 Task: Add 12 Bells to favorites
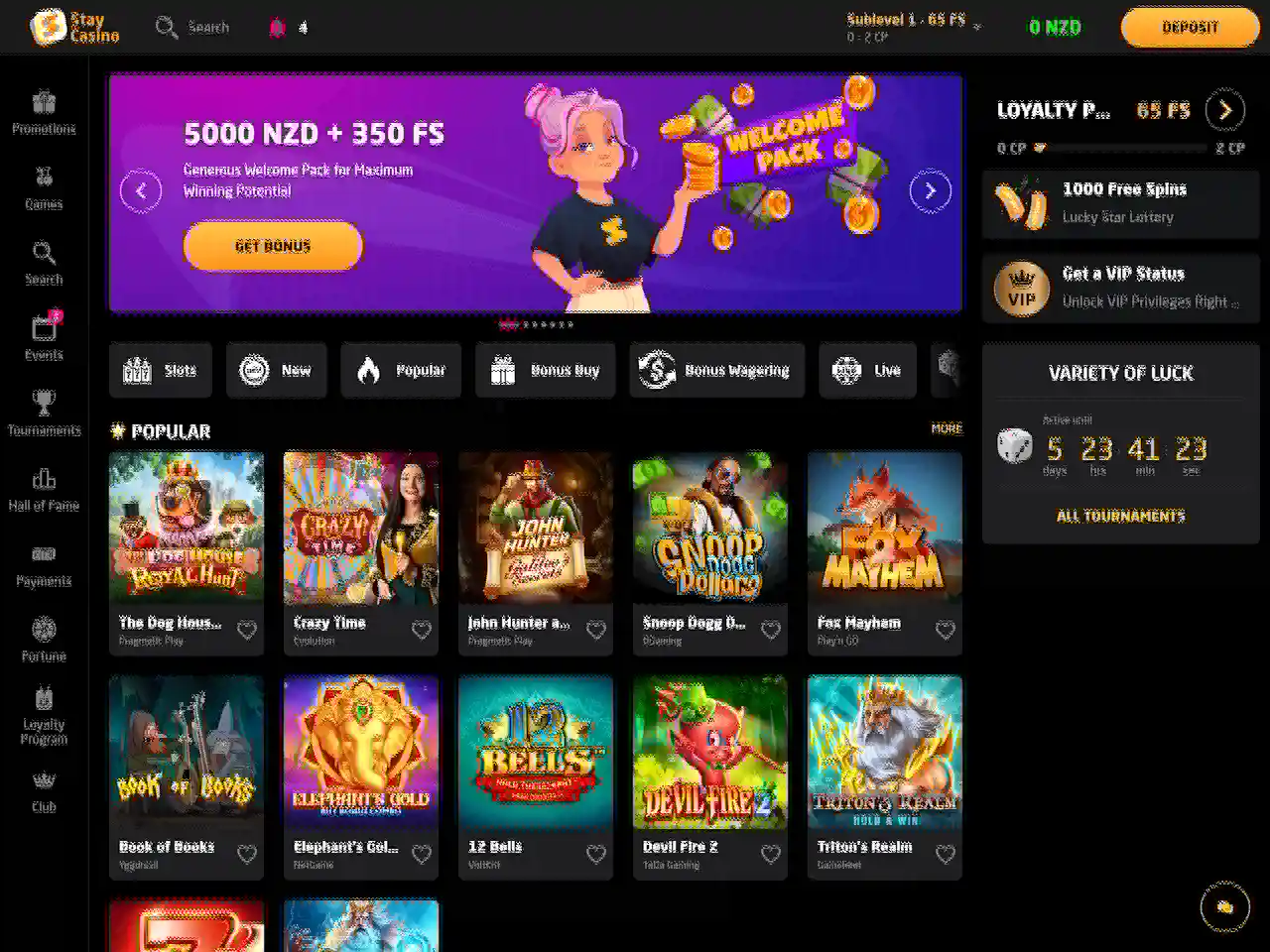point(596,854)
